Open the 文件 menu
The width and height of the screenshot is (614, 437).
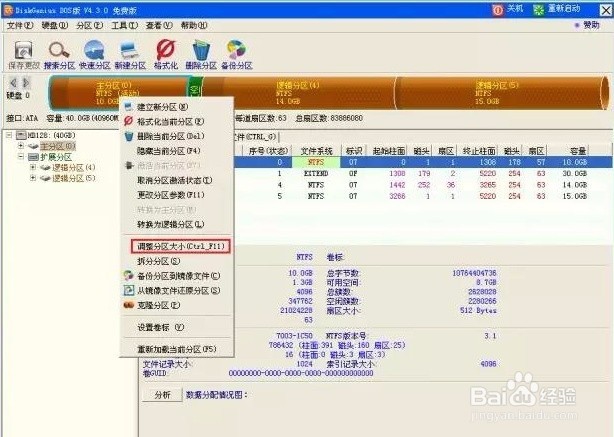(20, 25)
